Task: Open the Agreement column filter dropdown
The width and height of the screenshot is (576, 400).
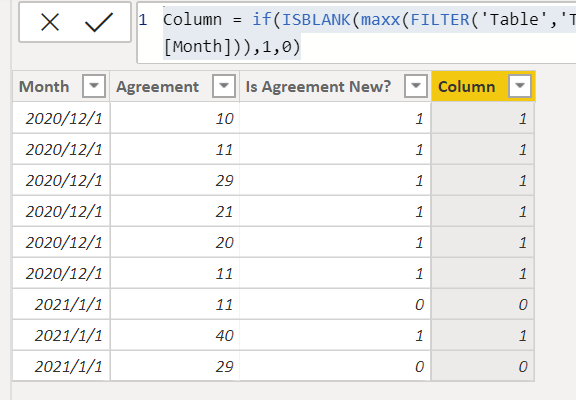Action: (223, 86)
